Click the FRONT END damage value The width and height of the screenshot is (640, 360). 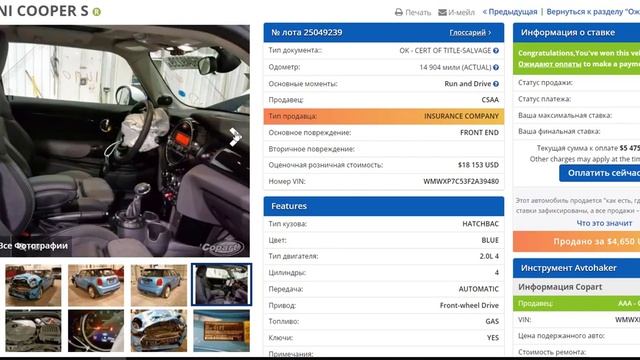click(x=479, y=133)
